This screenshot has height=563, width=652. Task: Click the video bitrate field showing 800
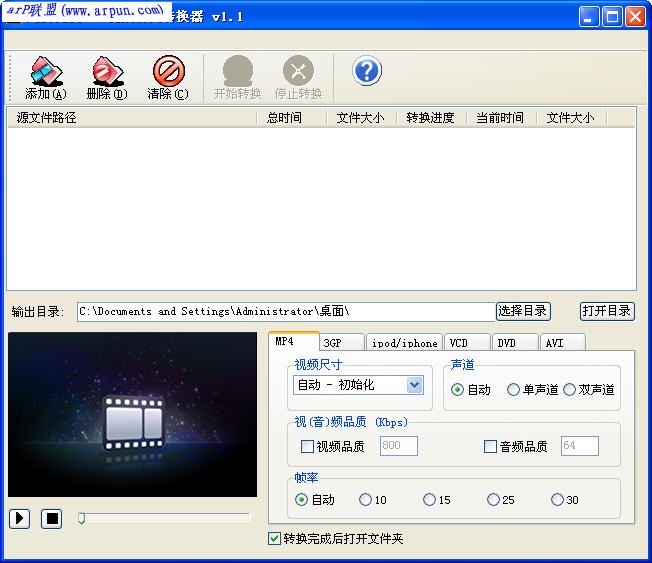399,446
